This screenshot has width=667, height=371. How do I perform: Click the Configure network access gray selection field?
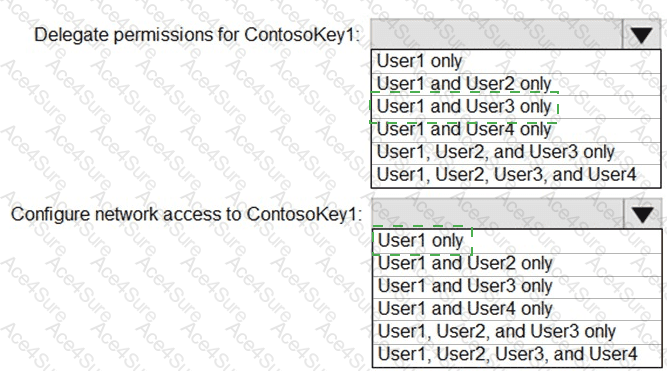497,214
